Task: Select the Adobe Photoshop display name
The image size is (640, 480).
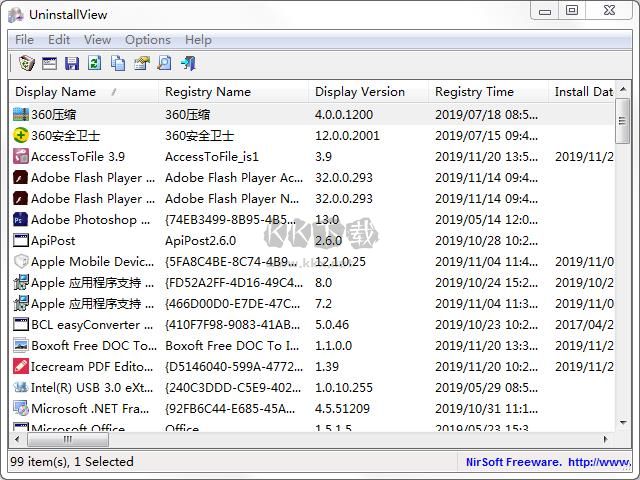Action: tap(91, 220)
